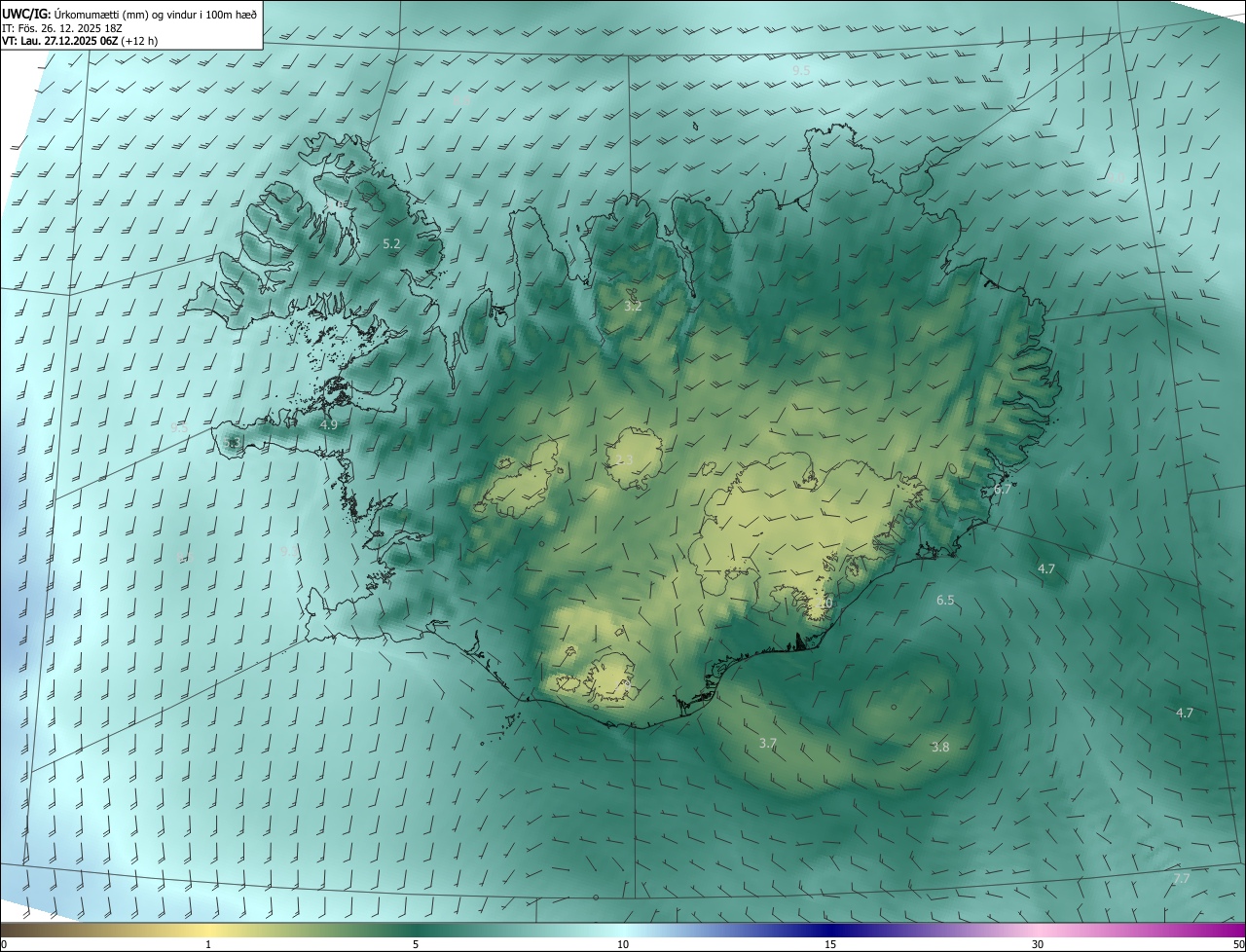
Task: Click the 5 tick label on the colour scale
Action: (x=416, y=944)
